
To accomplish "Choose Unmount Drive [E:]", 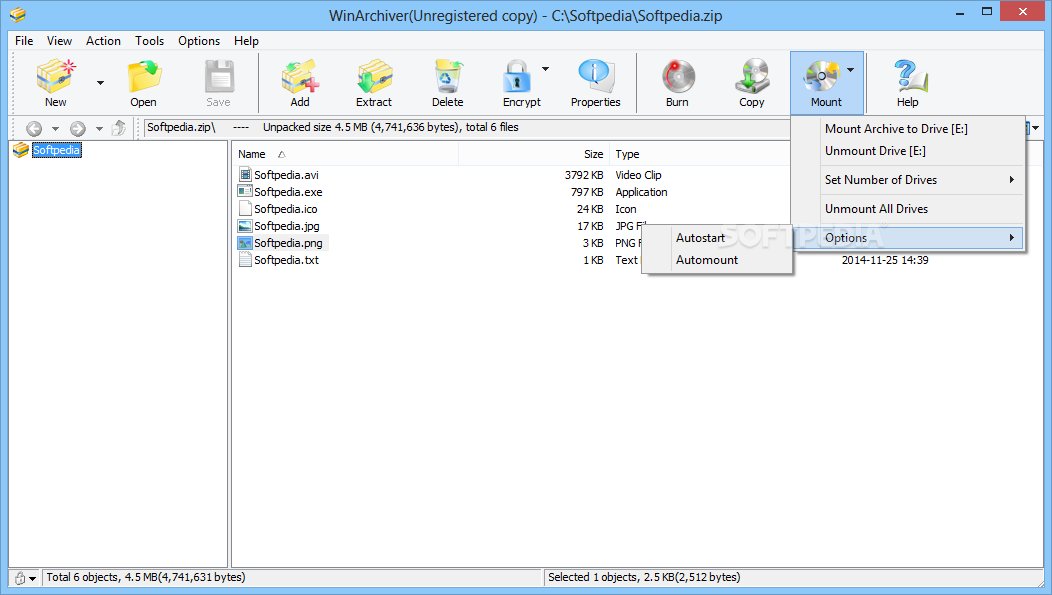I will pos(908,151).
